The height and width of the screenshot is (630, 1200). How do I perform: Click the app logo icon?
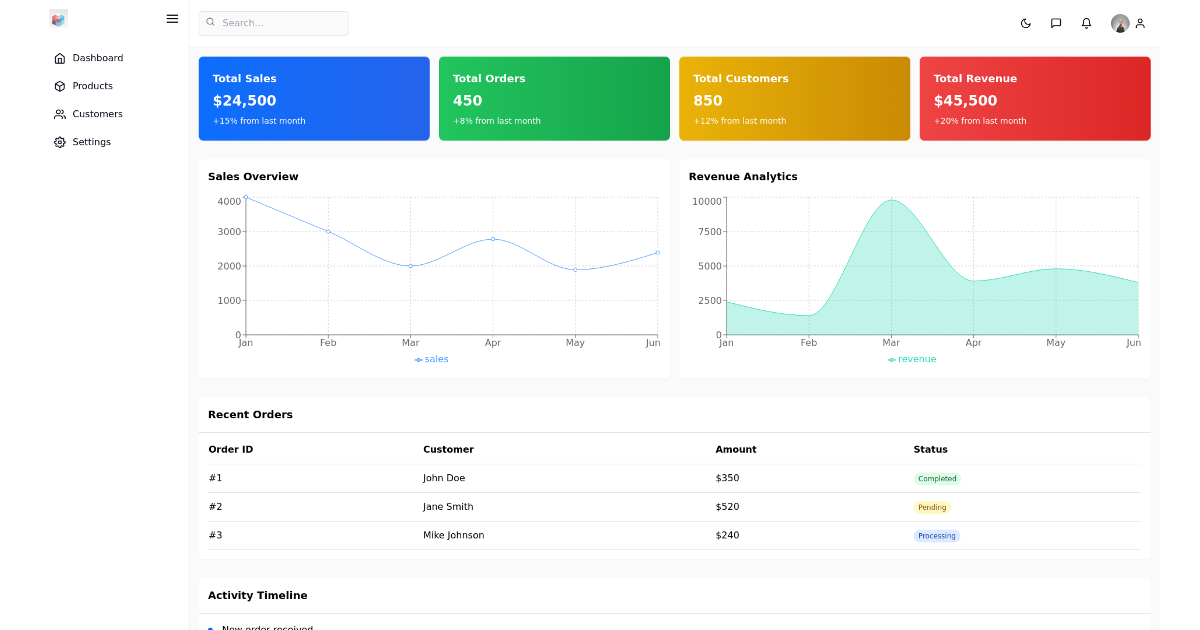[x=58, y=19]
